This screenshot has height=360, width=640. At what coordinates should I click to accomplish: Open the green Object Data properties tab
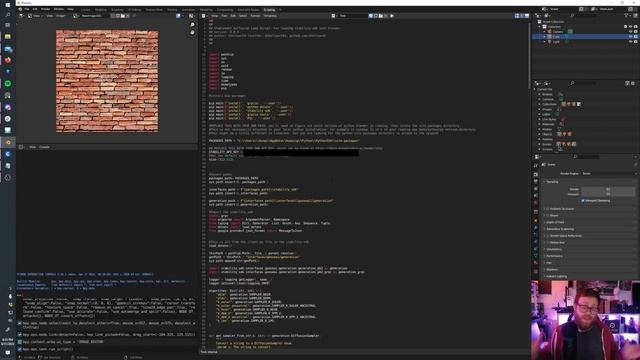point(536,256)
